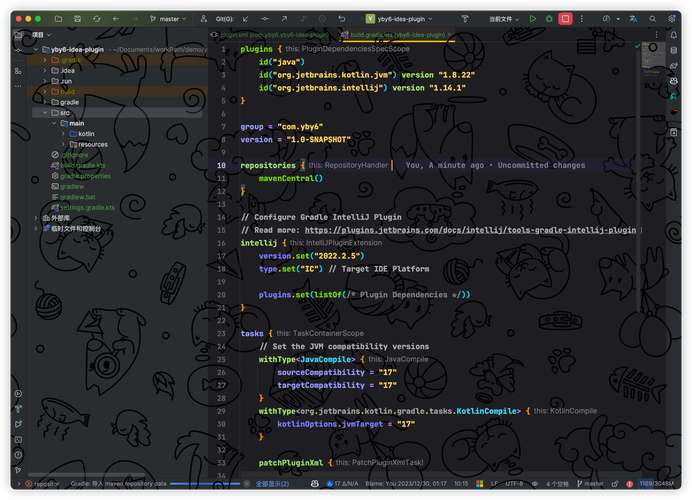The width and height of the screenshot is (692, 500).
Task: Expand the 外部库 external libraries node
Action: 36,218
